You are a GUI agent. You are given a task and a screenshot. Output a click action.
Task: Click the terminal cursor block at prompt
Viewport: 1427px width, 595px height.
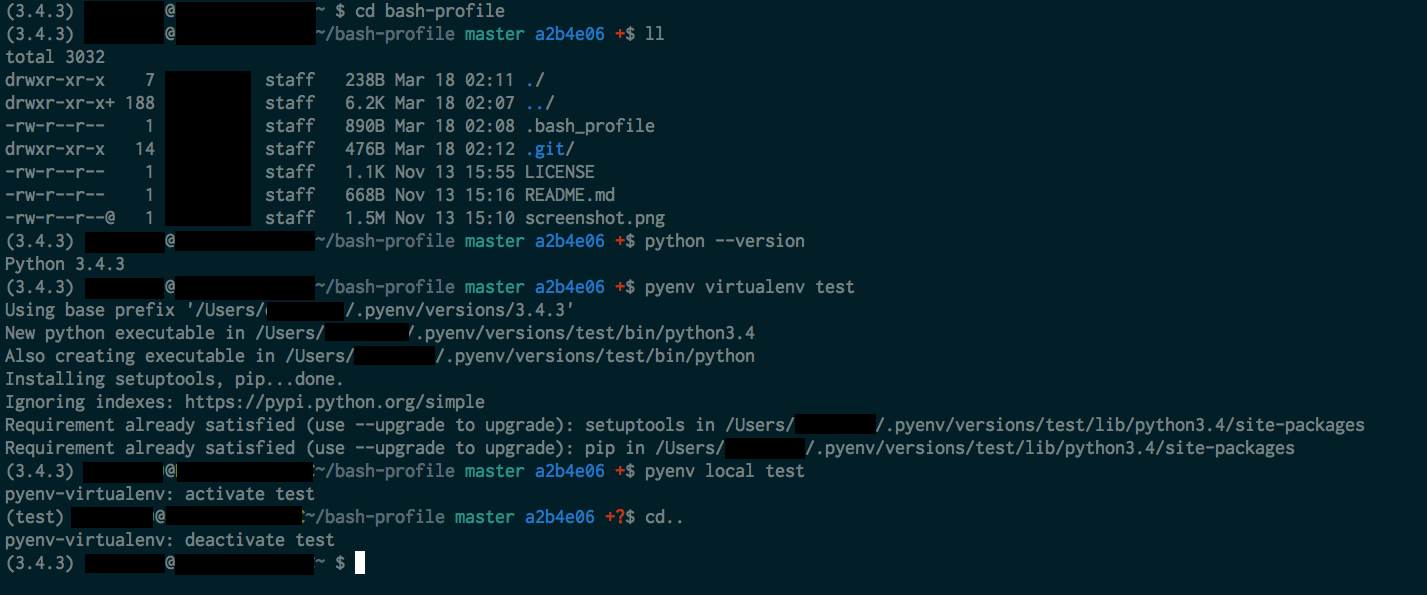coord(360,563)
